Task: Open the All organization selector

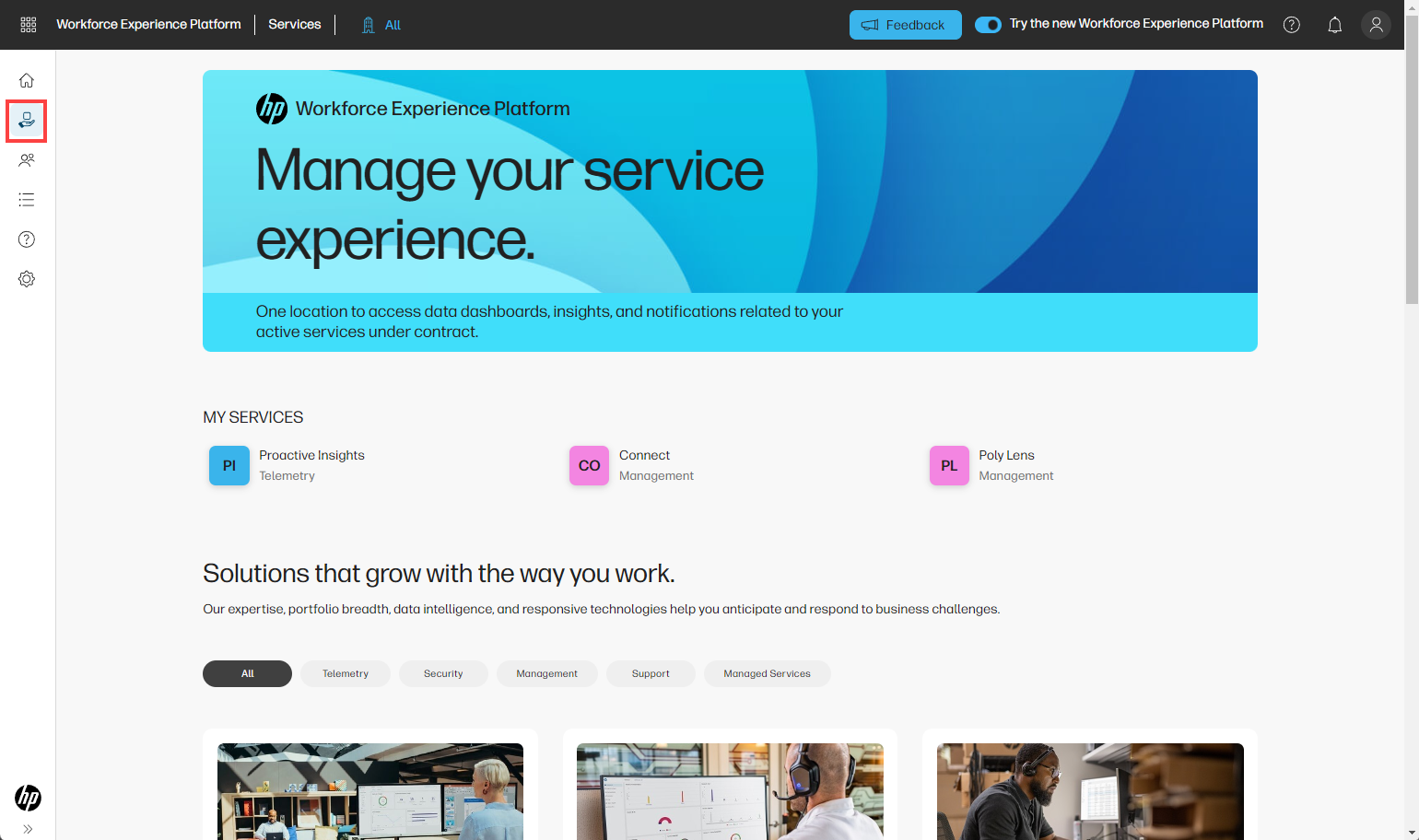Action: pos(380,25)
